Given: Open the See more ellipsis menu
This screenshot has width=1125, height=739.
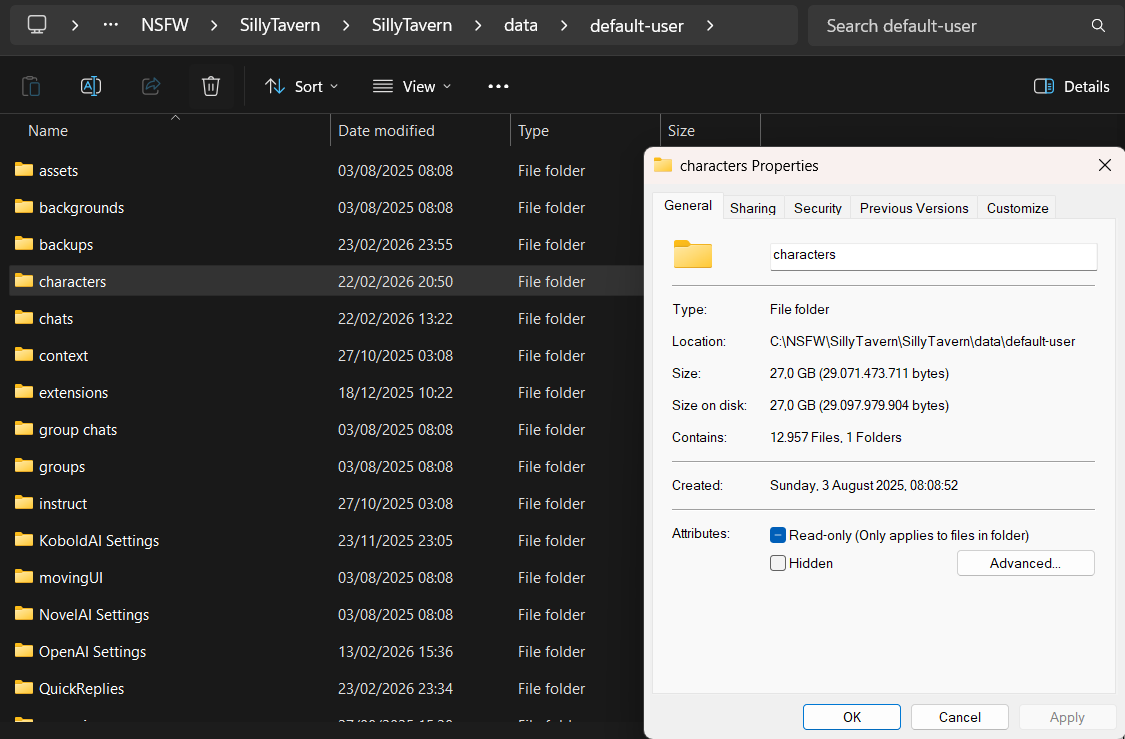Looking at the screenshot, I should click(x=498, y=86).
